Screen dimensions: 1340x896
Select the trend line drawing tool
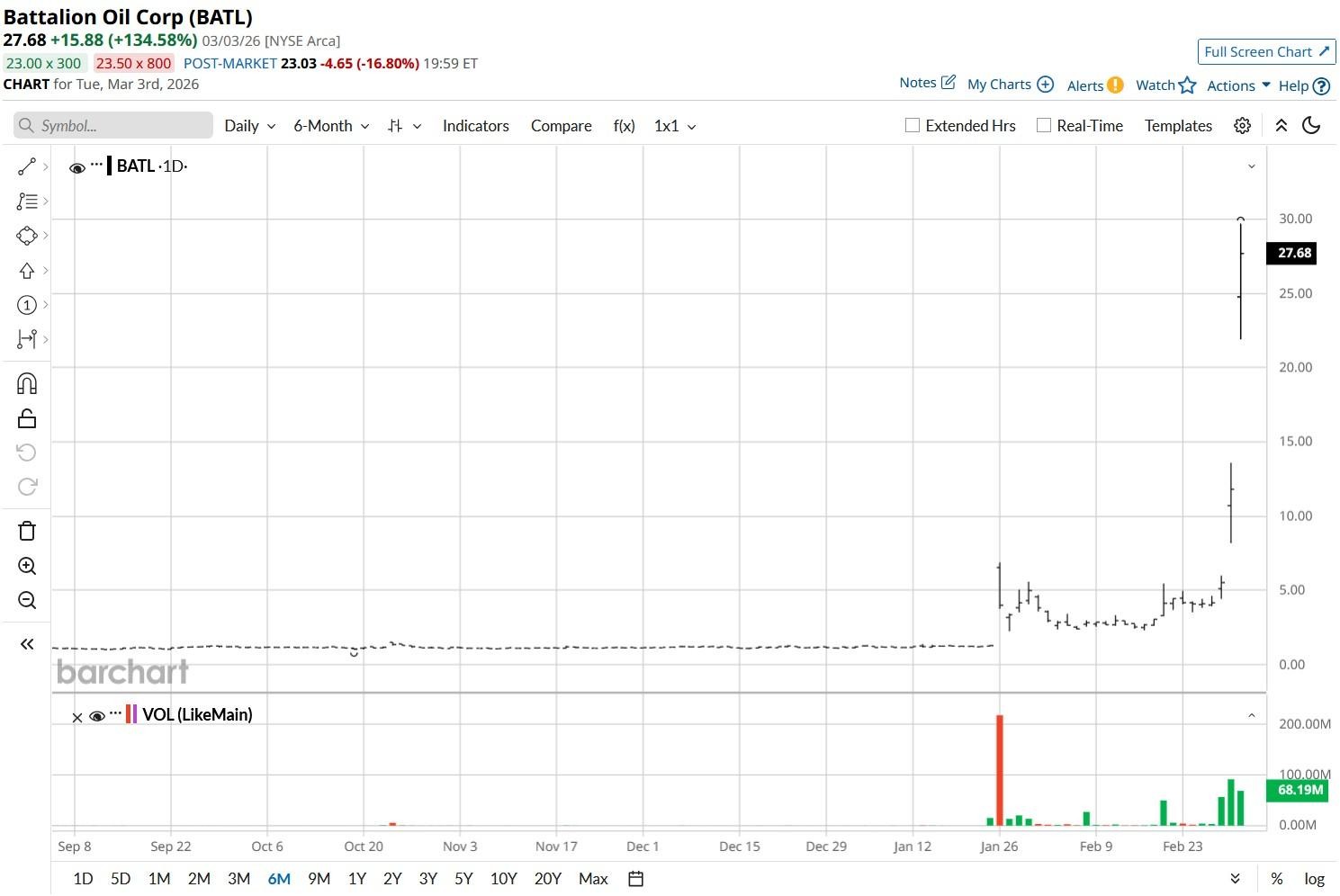[x=27, y=166]
